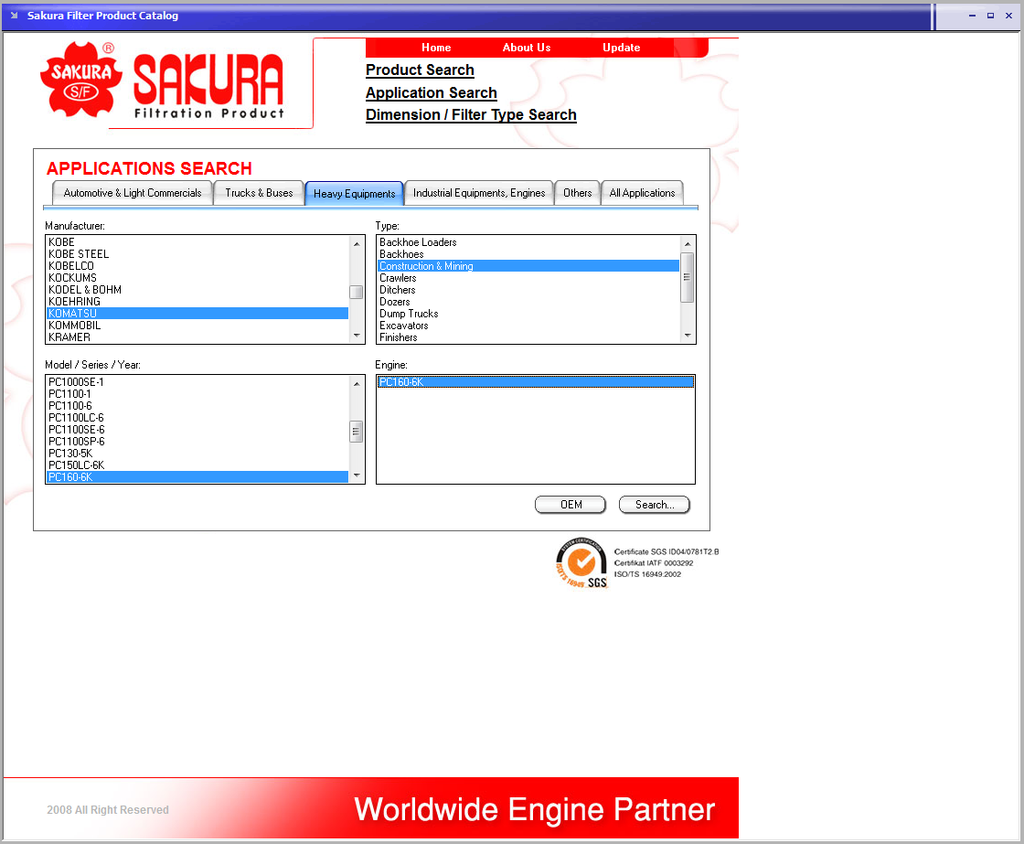Click the OEM button

point(571,504)
